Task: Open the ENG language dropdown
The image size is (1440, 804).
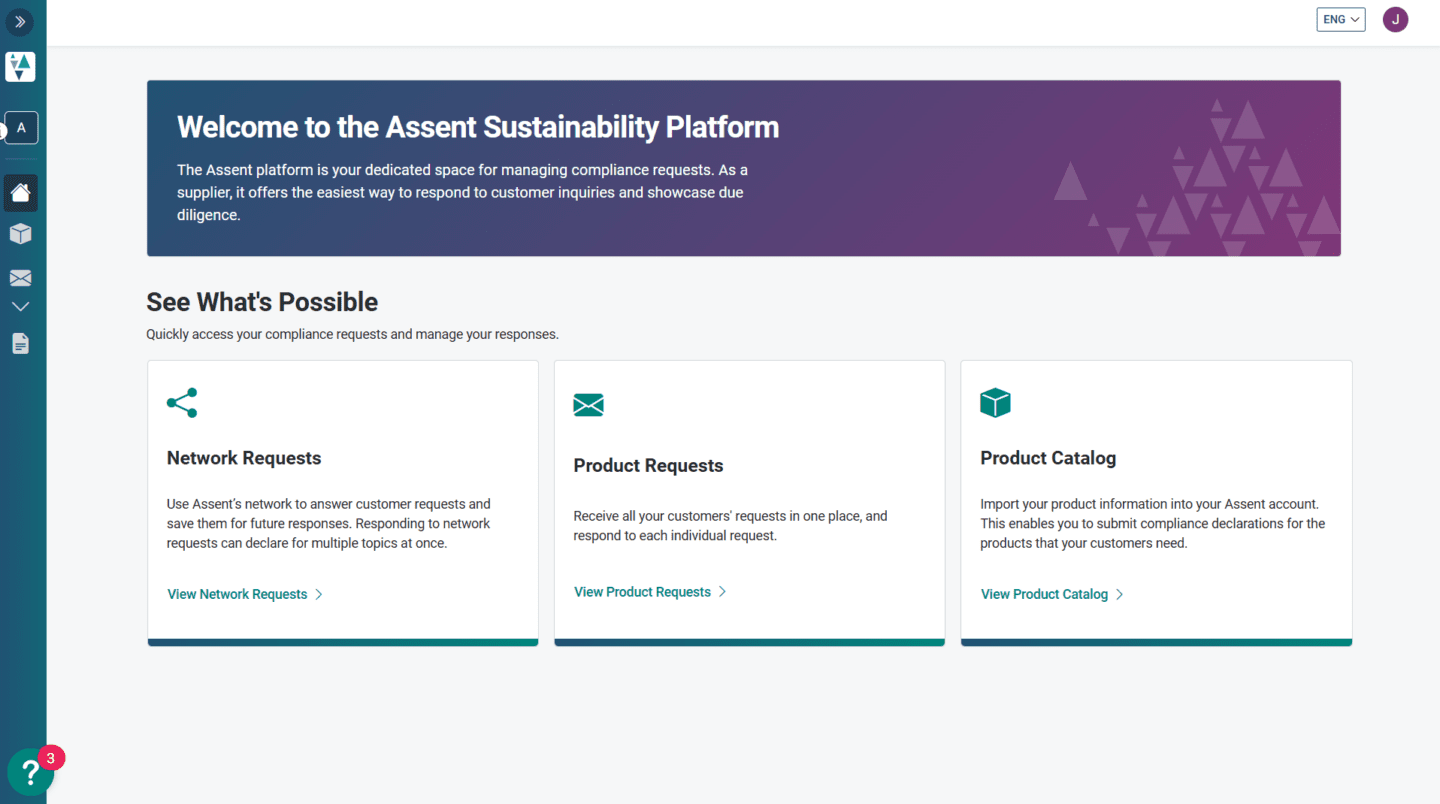Action: pyautogui.click(x=1341, y=19)
